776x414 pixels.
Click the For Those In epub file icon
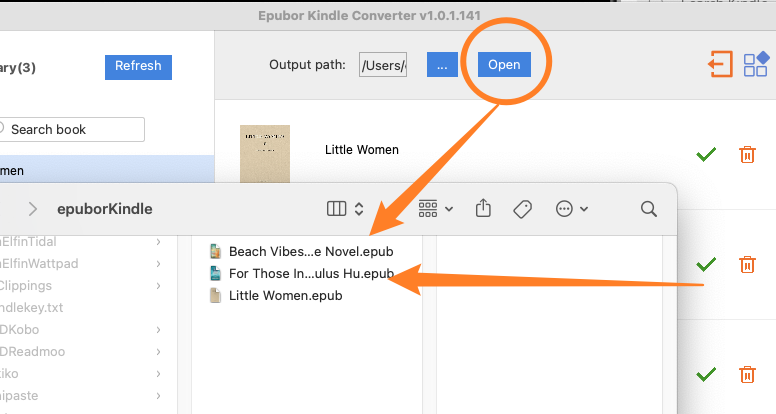click(215, 273)
